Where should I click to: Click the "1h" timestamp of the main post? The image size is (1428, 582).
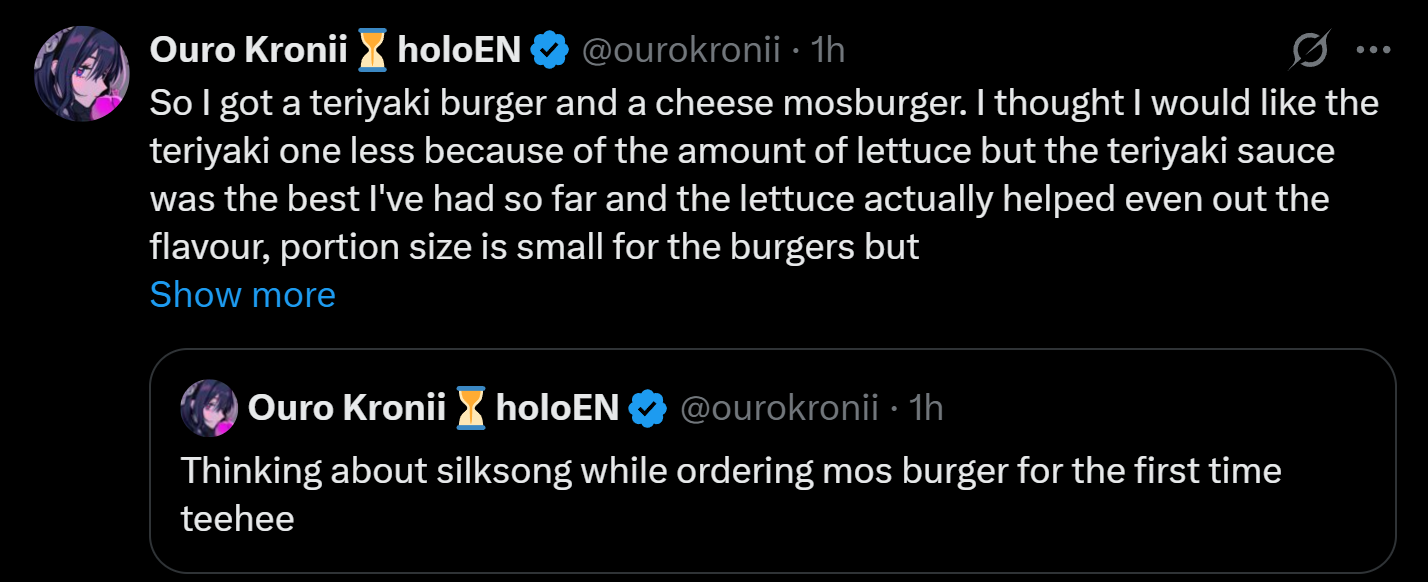click(x=828, y=49)
